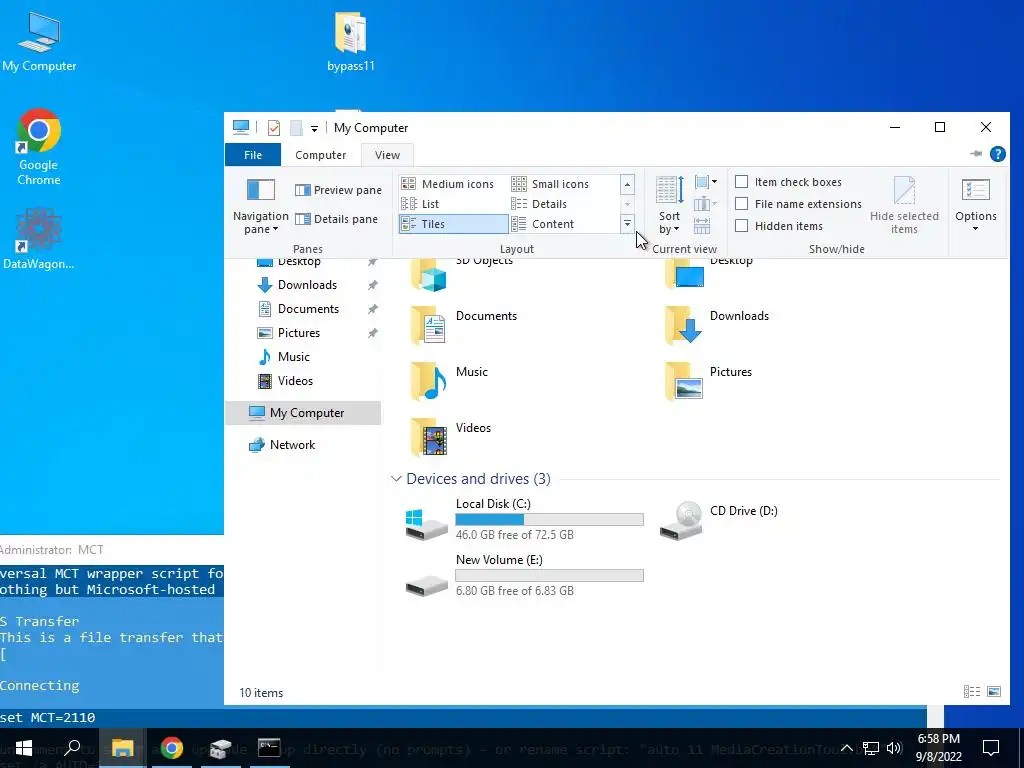
Task: Click Size all columns to fit icon
Action: click(x=702, y=226)
